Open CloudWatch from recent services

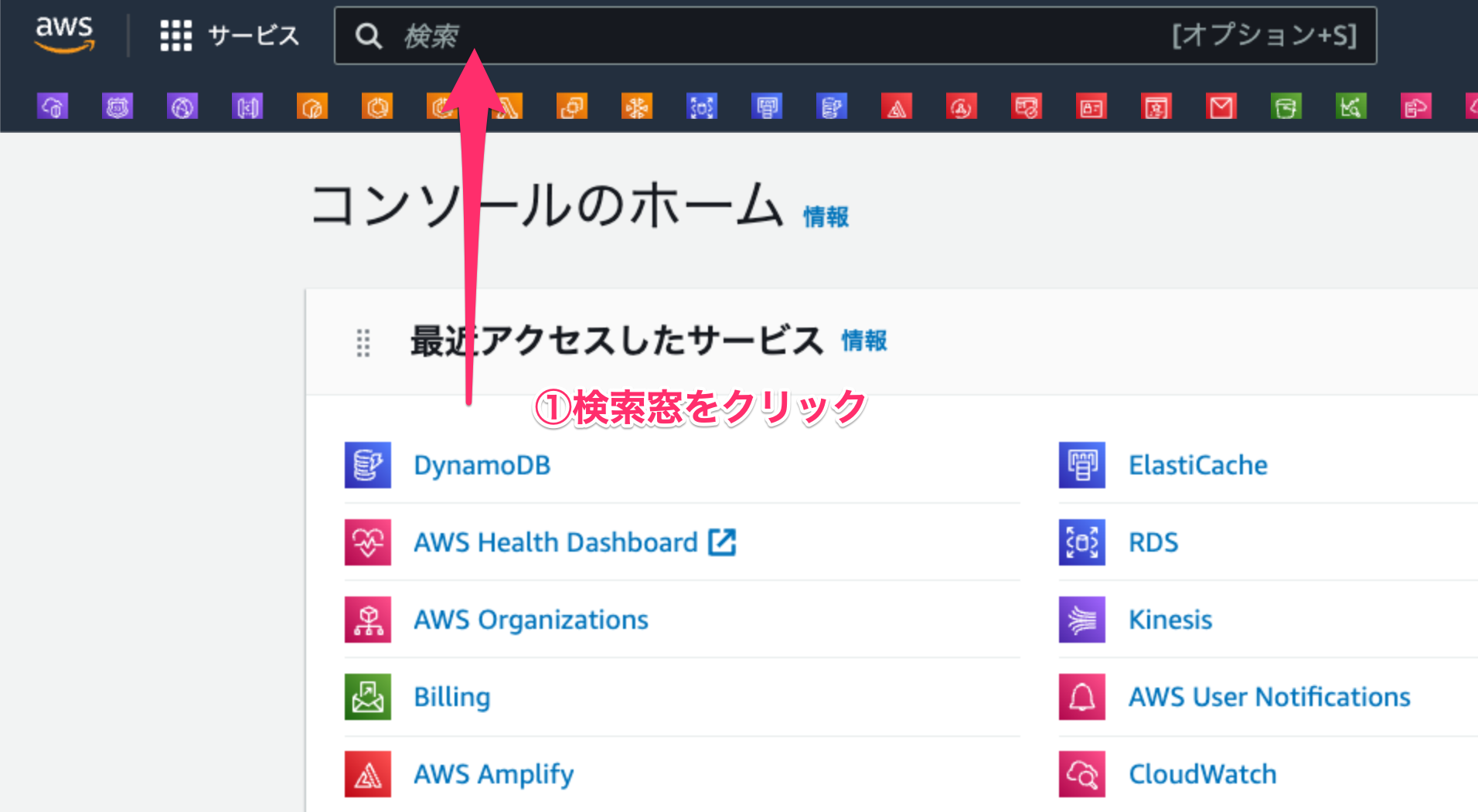click(1203, 774)
